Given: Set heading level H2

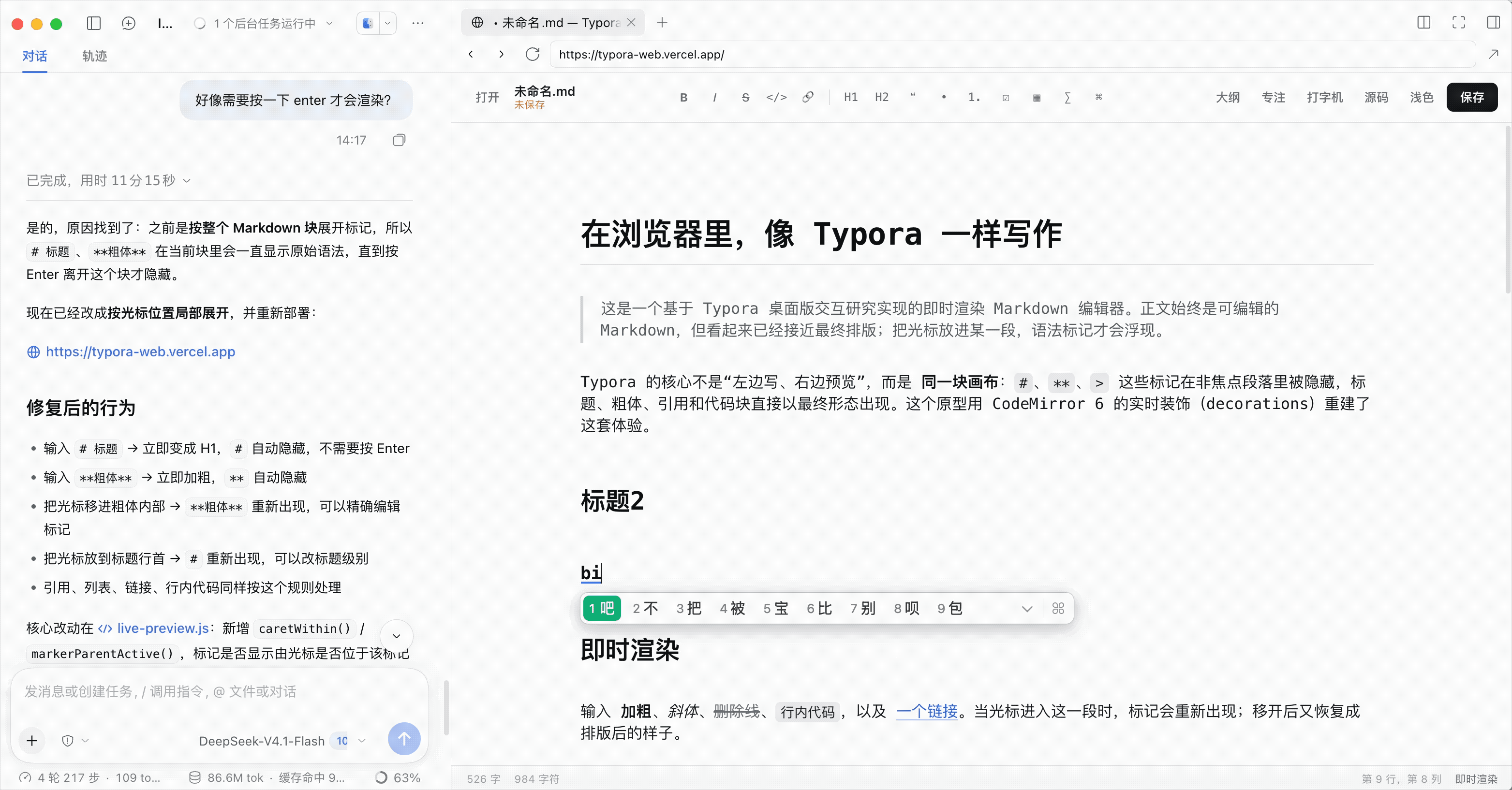Looking at the screenshot, I should tap(882, 97).
